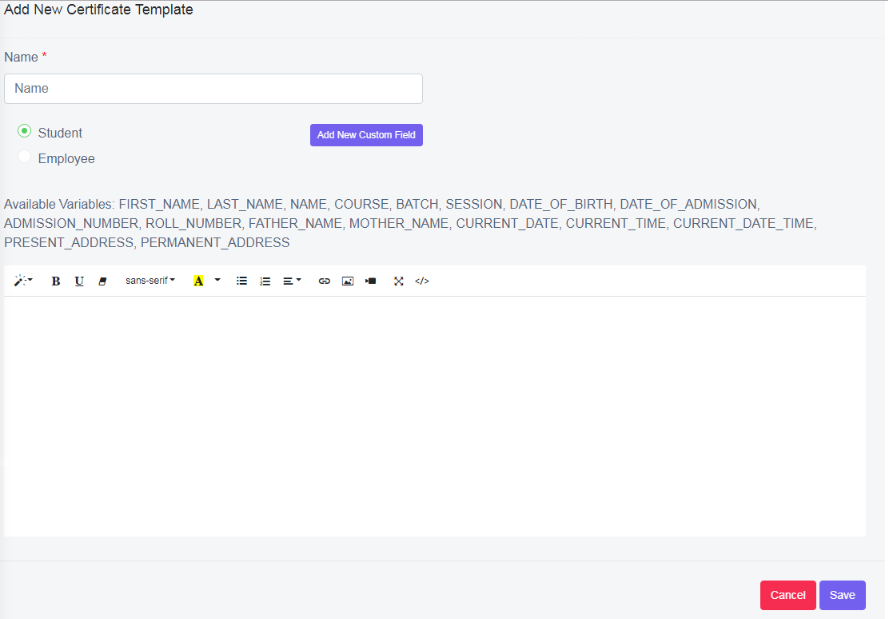Screen dimensions: 888x619
Task: Select the Student radio option
Action: 24,131
